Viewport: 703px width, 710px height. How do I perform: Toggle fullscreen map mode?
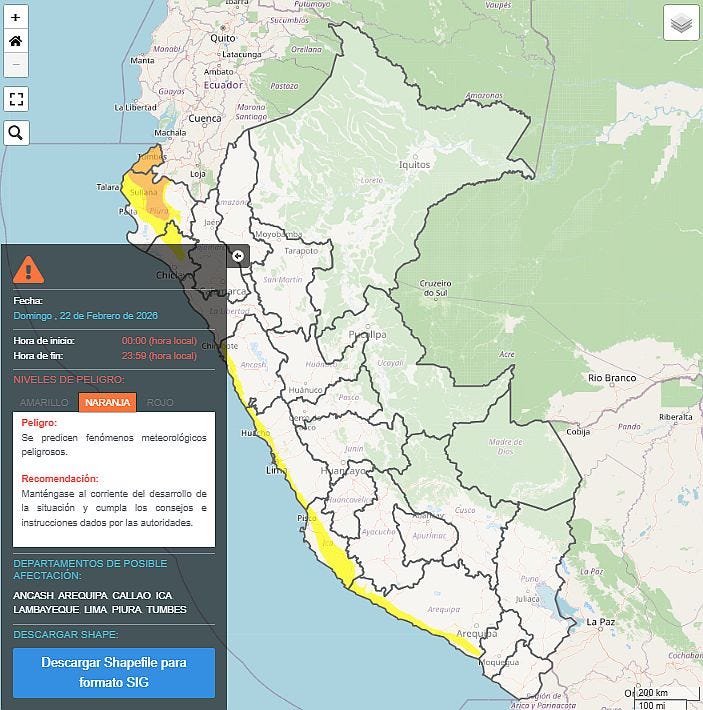pos(16,98)
